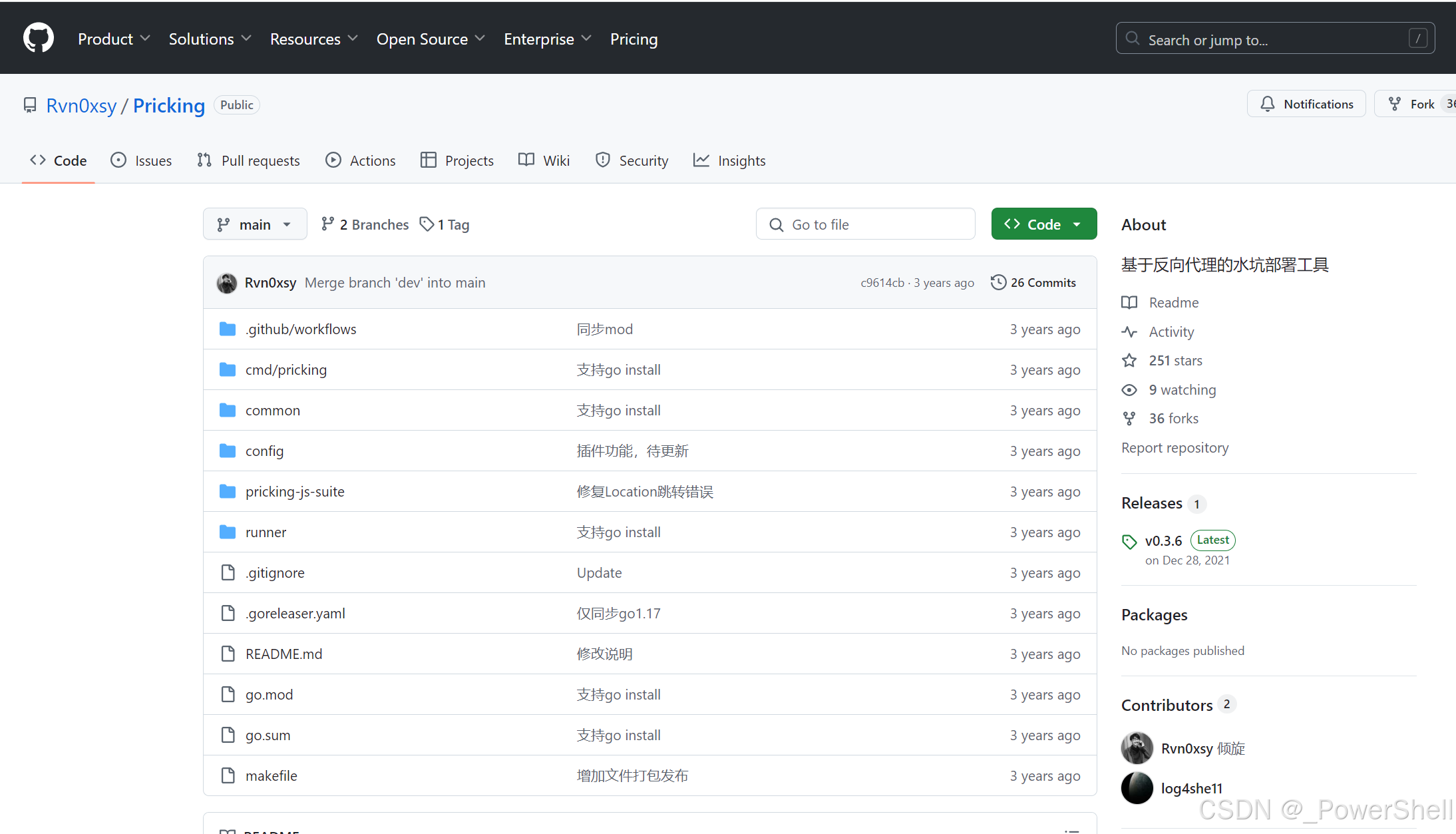Open the Pull requests tab
1456x834 pixels.
coord(248,160)
